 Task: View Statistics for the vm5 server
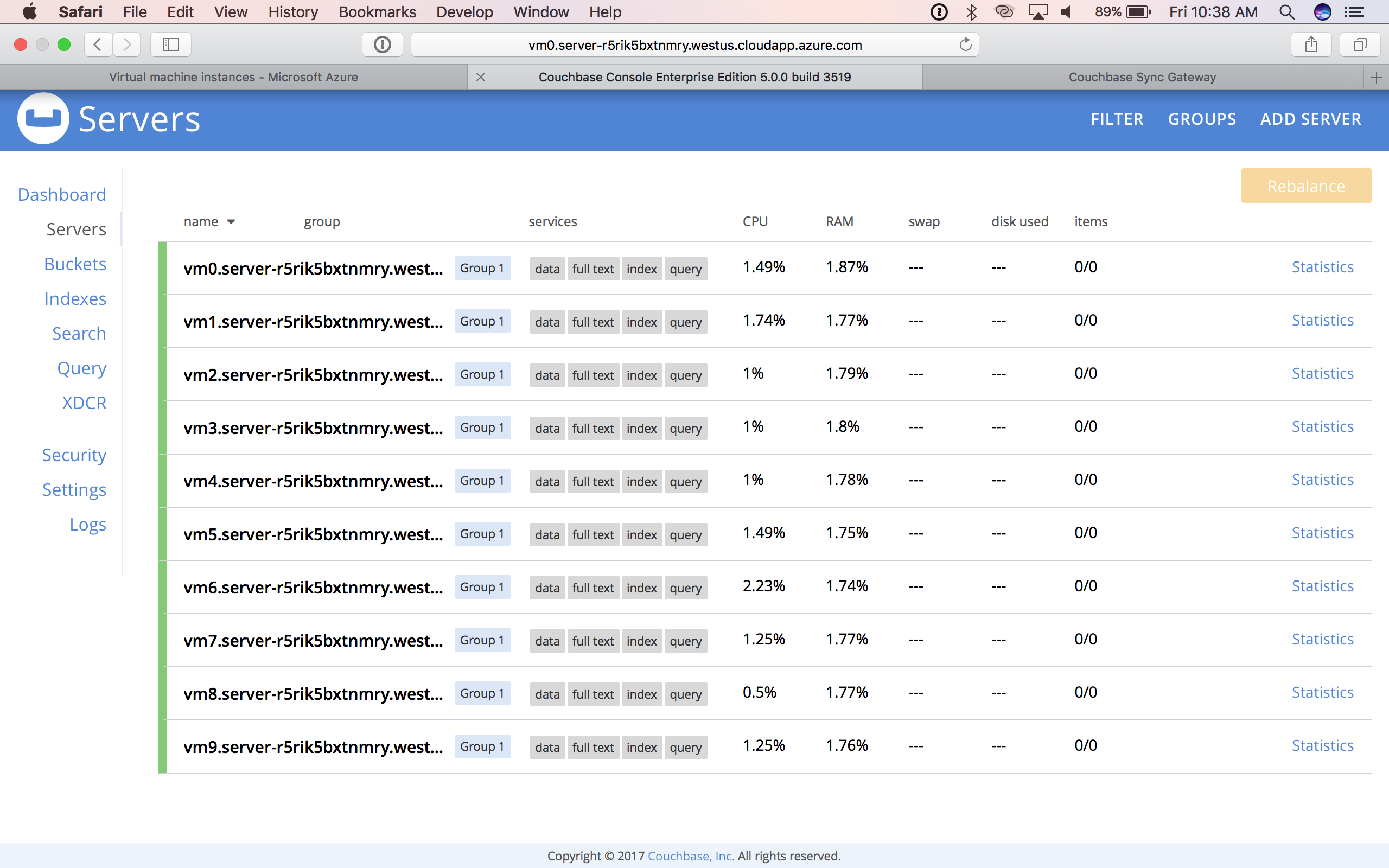(1322, 533)
